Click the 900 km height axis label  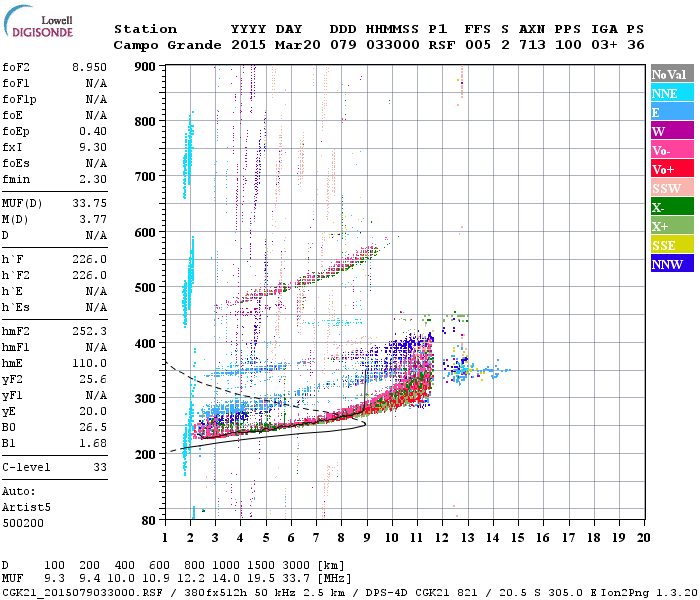pyautogui.click(x=145, y=67)
